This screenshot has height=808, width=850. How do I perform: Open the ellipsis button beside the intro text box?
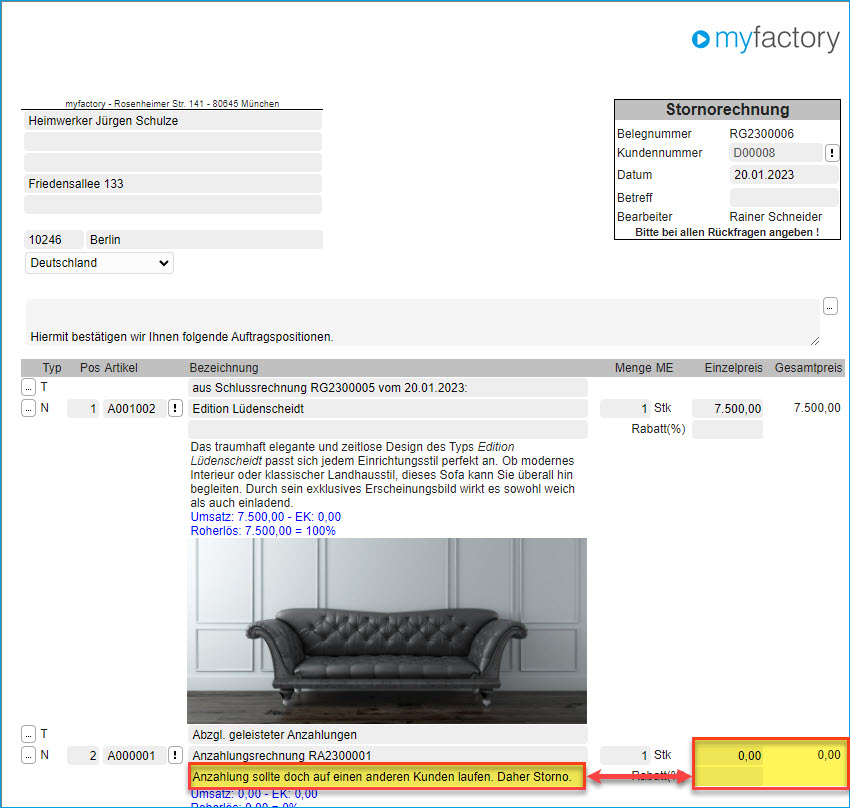(x=830, y=306)
